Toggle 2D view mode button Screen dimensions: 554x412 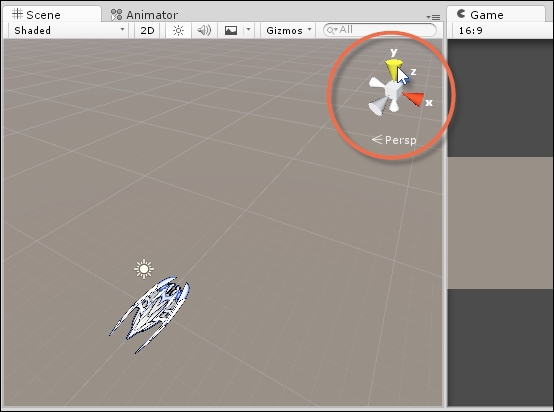pyautogui.click(x=147, y=30)
